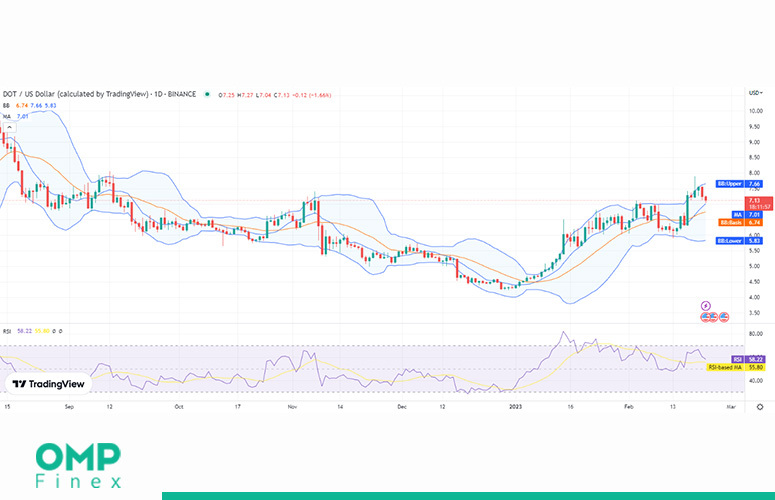Click the BB:Lower 5.83 price label
The image size is (775, 500).
(739, 241)
